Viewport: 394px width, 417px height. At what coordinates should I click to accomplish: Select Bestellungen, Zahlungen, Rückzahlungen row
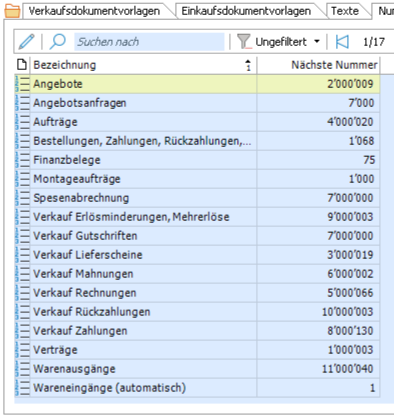pos(197,141)
